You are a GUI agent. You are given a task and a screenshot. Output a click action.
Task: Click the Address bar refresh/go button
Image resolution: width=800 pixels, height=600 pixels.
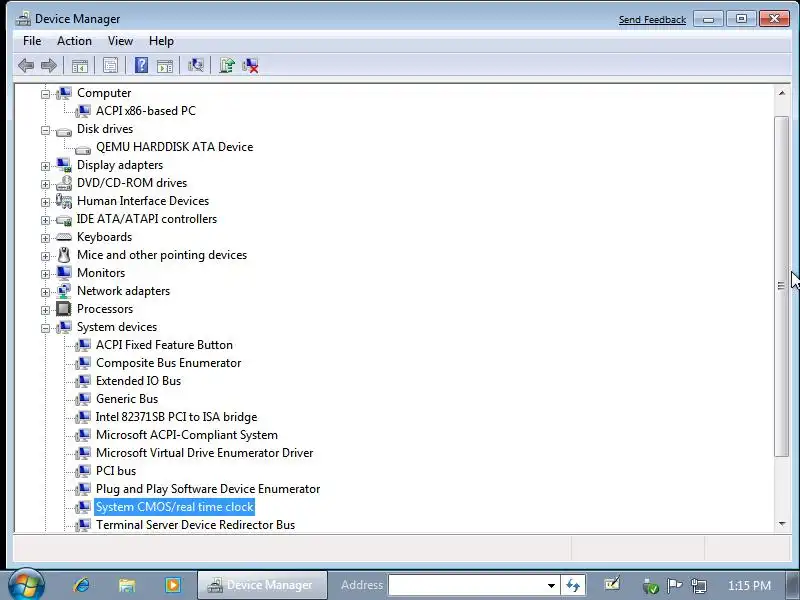click(573, 585)
